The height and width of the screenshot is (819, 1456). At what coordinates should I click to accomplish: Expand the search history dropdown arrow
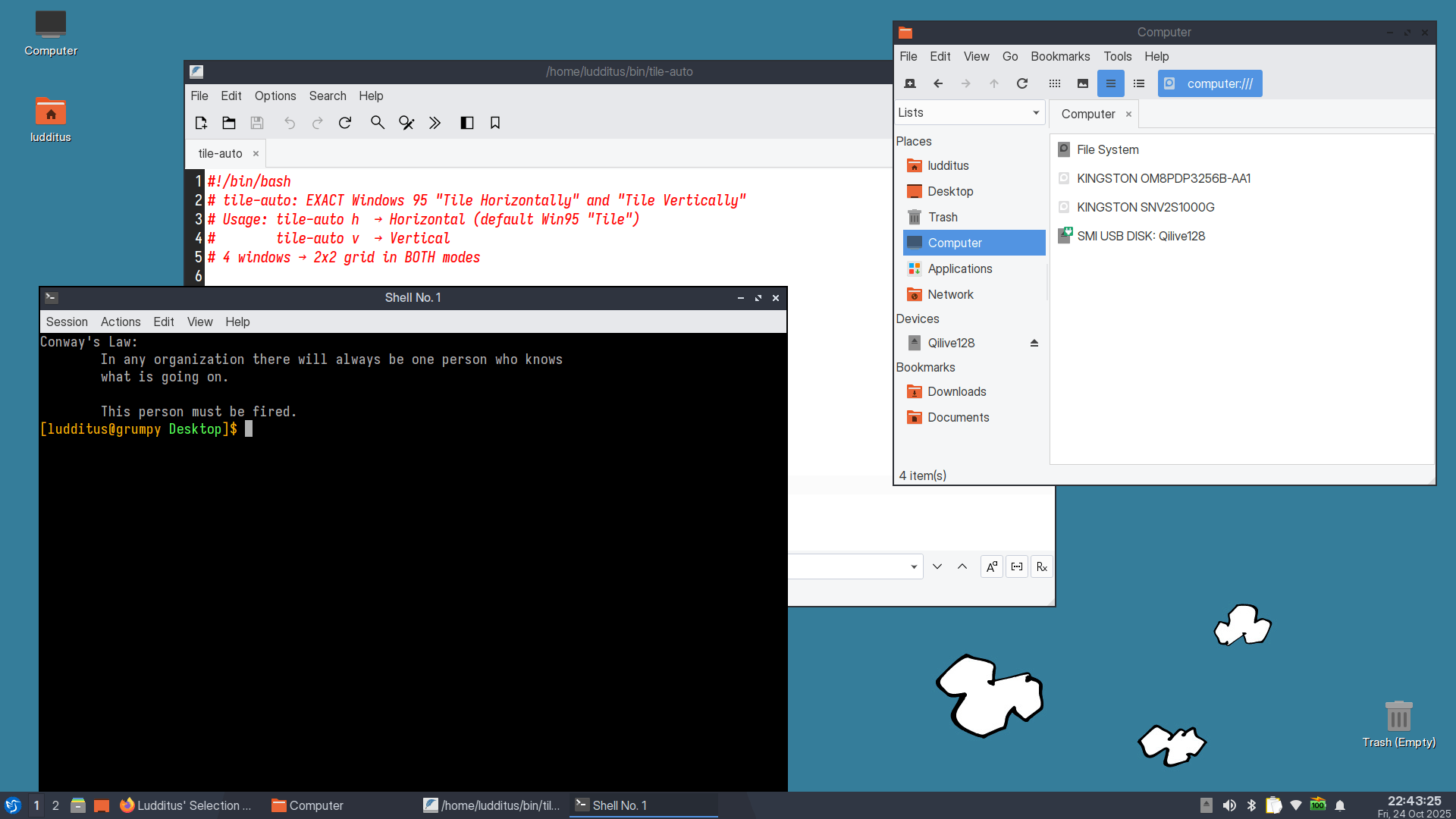click(x=914, y=566)
